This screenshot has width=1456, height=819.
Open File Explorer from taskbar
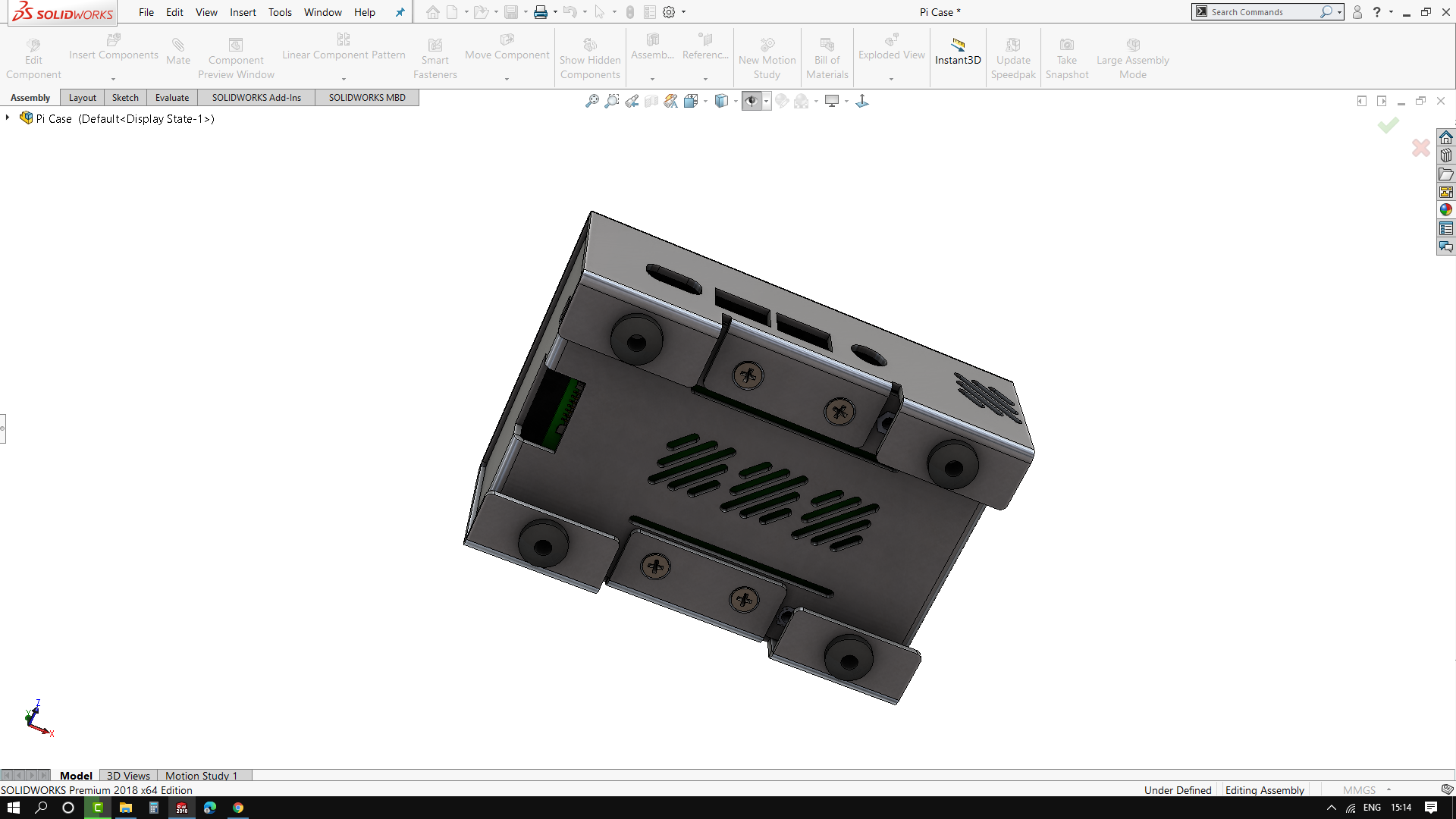click(x=126, y=808)
